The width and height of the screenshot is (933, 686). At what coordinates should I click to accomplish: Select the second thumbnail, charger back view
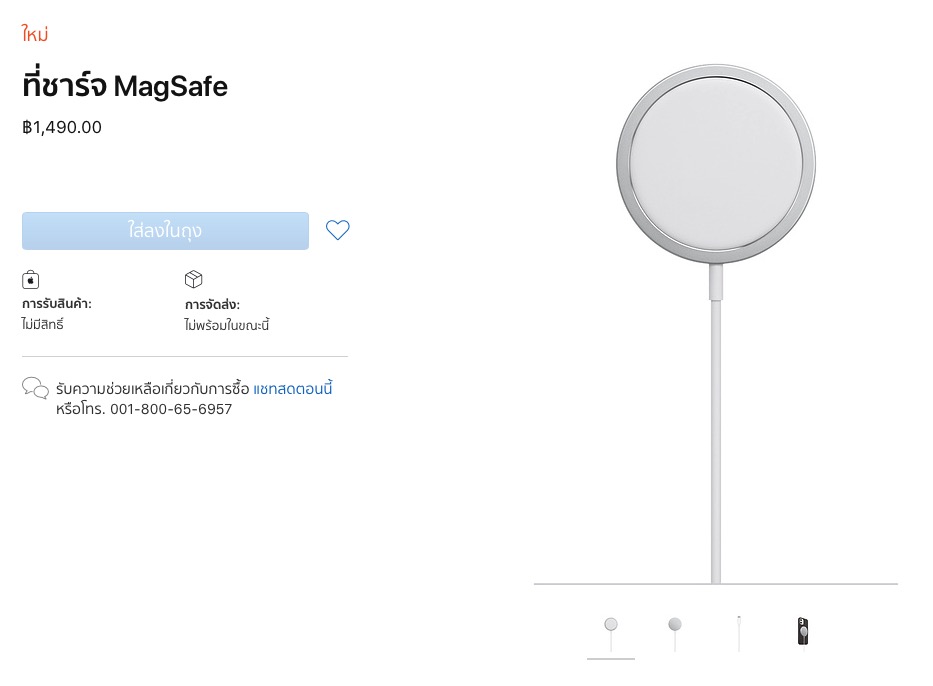click(x=675, y=632)
